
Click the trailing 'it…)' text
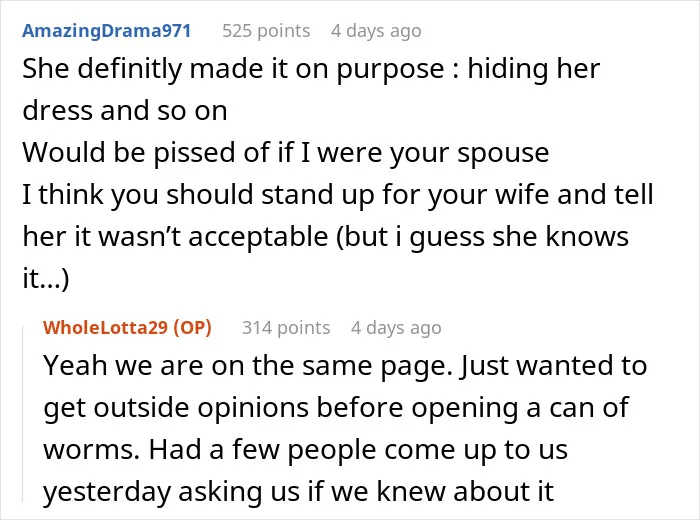[x=46, y=279]
